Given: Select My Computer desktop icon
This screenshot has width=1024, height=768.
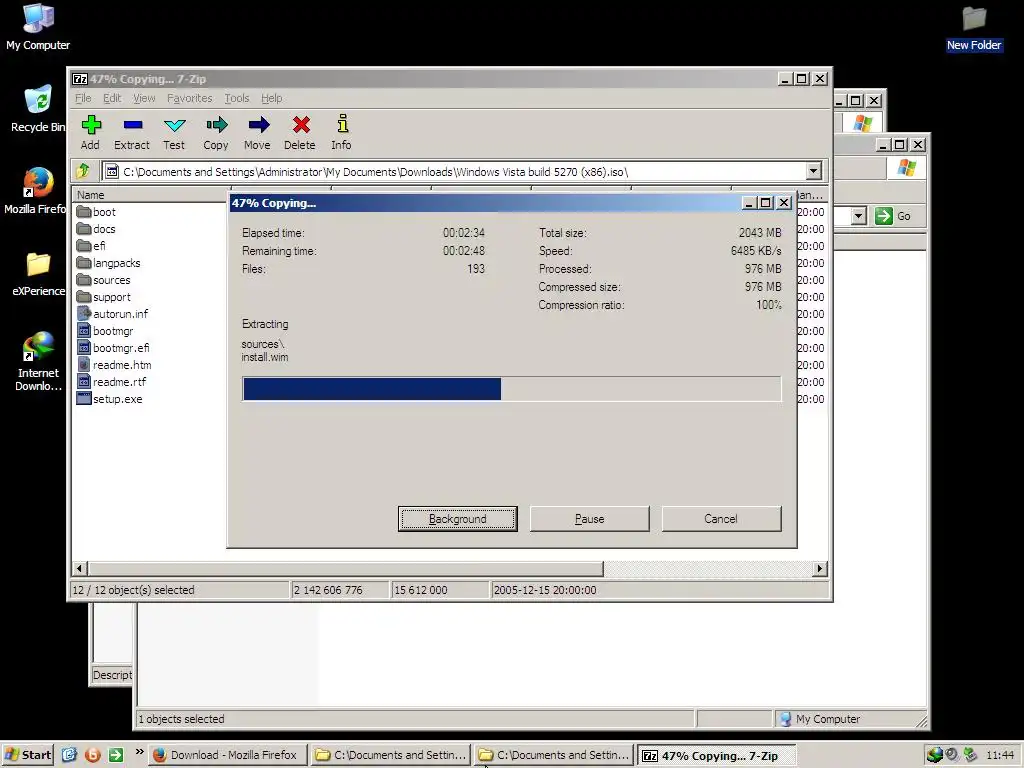Looking at the screenshot, I should [x=38, y=27].
